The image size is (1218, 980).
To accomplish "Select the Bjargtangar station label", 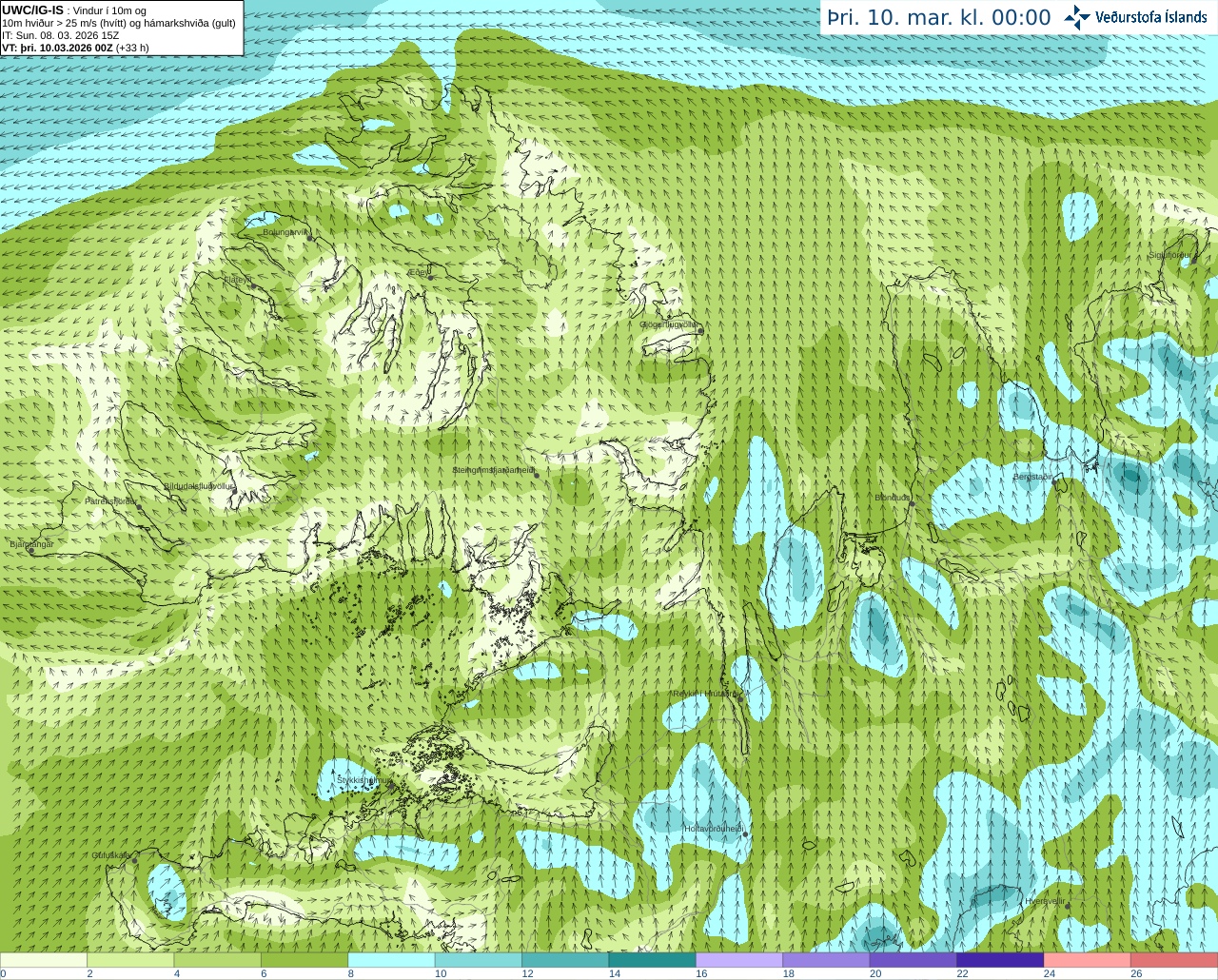I will [x=31, y=544].
